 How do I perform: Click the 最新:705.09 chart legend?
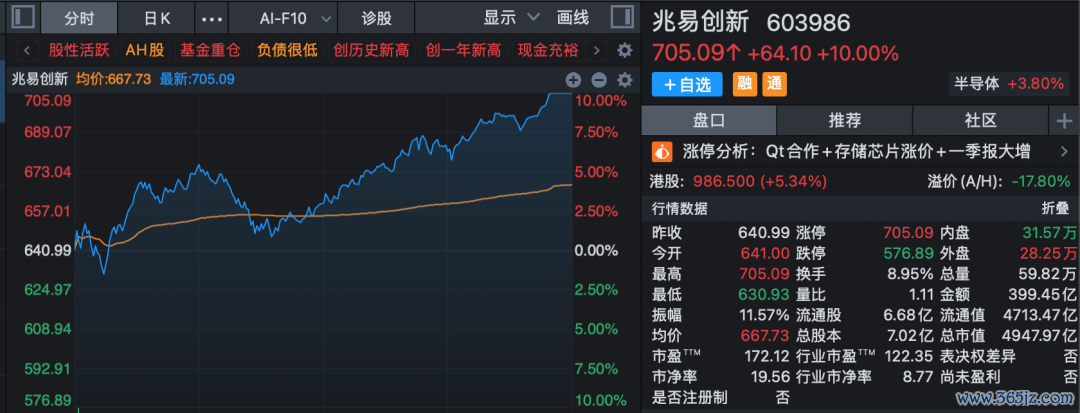197,78
